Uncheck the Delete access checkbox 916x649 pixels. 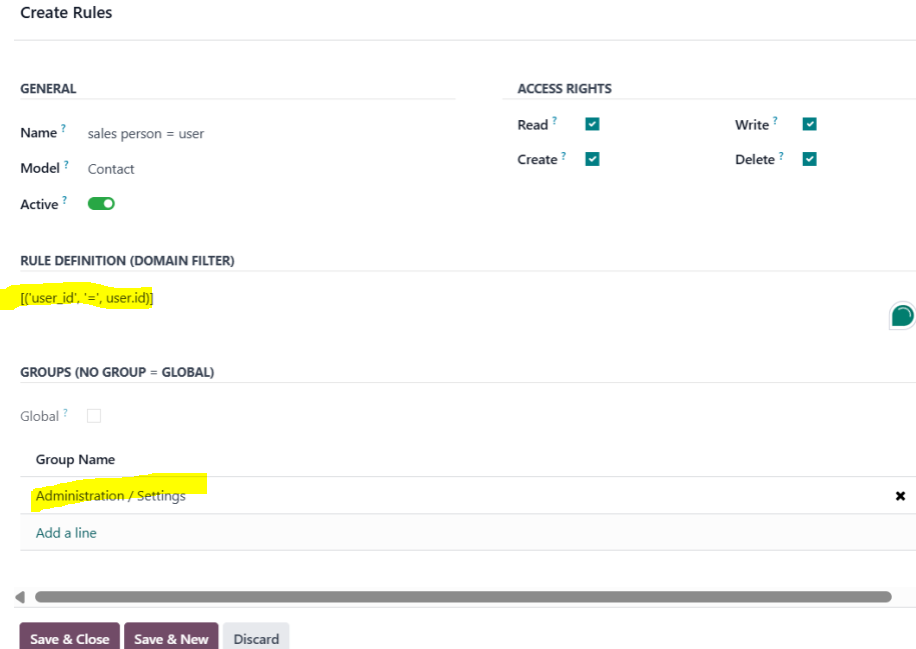810,159
